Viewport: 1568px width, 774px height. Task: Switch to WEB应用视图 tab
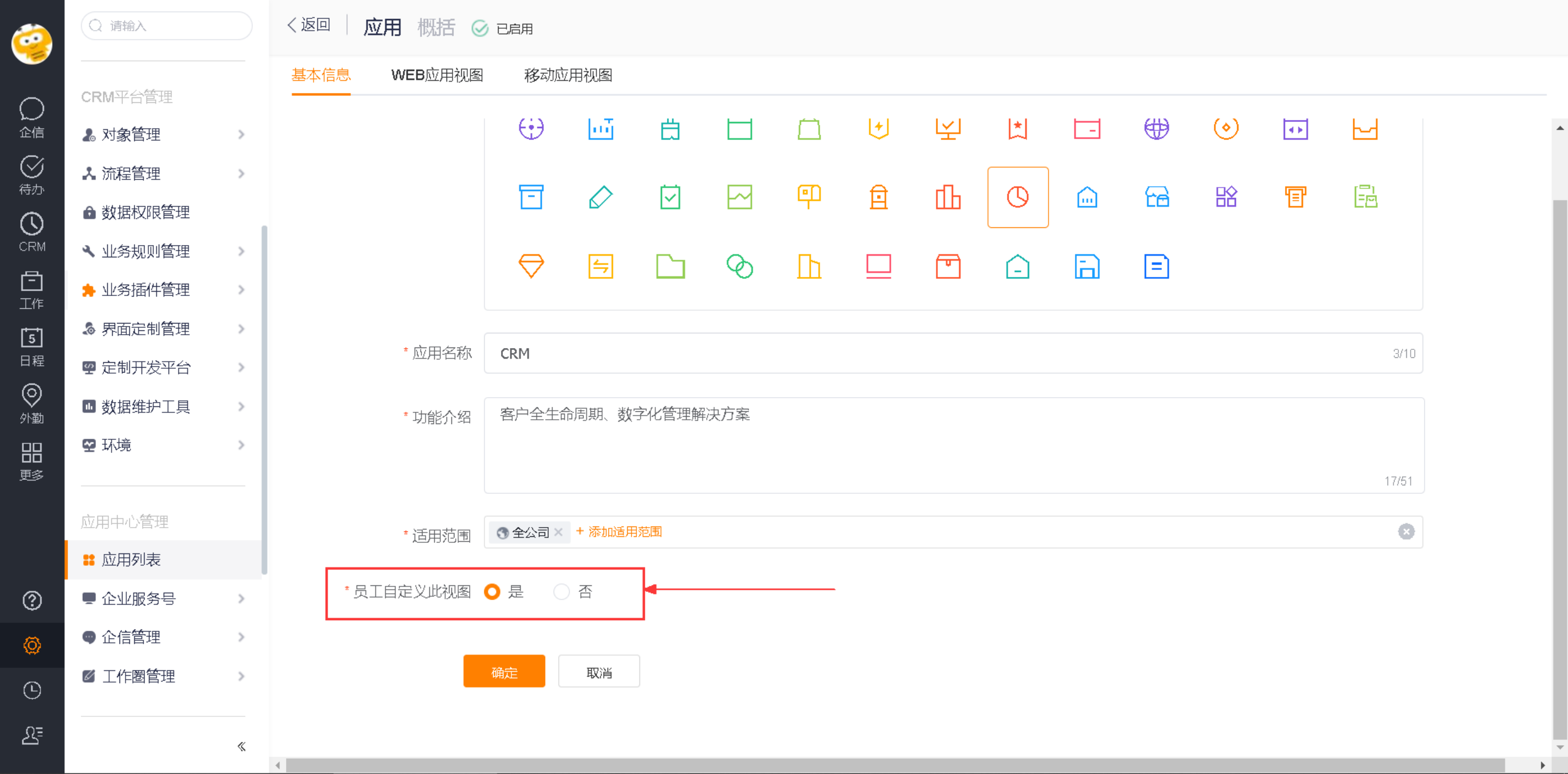[x=437, y=75]
